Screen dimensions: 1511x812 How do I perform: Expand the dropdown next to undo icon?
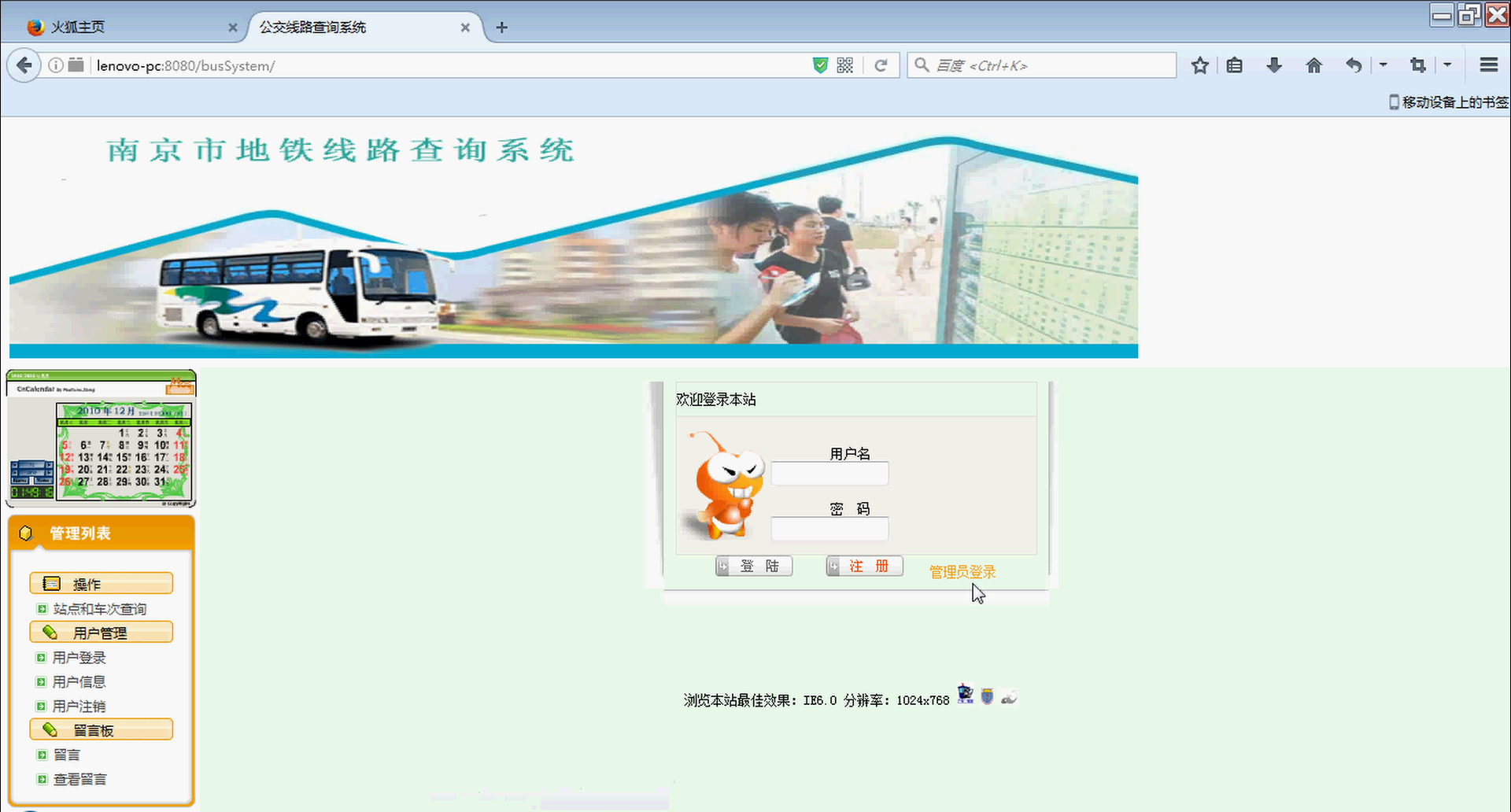coord(1384,65)
